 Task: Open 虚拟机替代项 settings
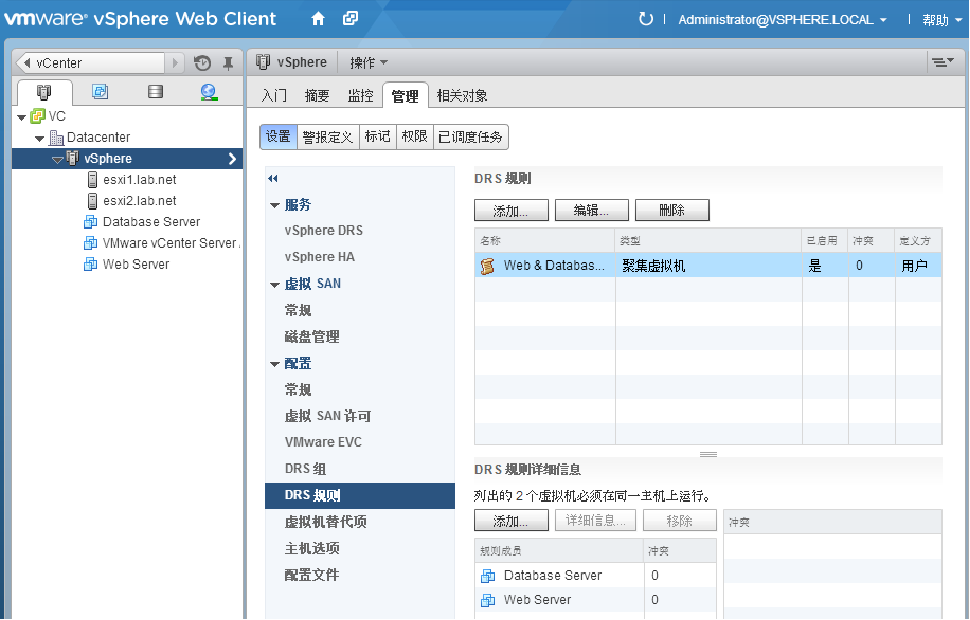325,522
